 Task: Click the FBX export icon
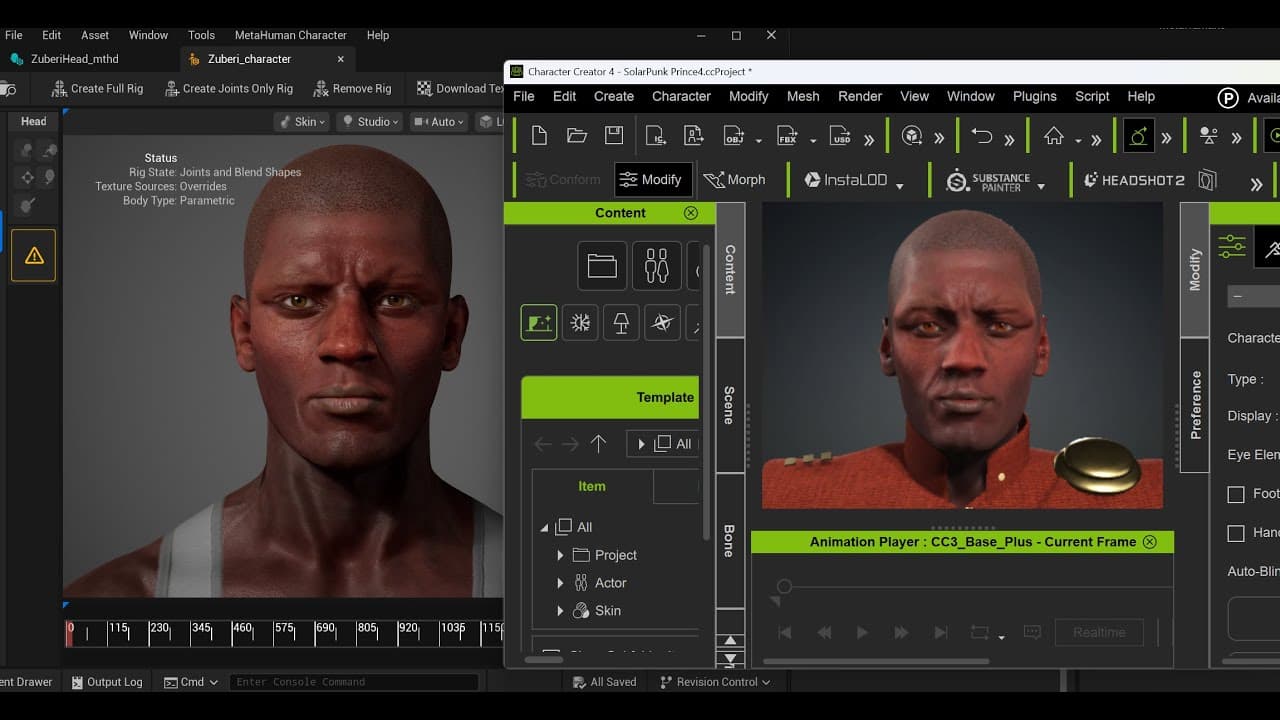click(x=787, y=136)
